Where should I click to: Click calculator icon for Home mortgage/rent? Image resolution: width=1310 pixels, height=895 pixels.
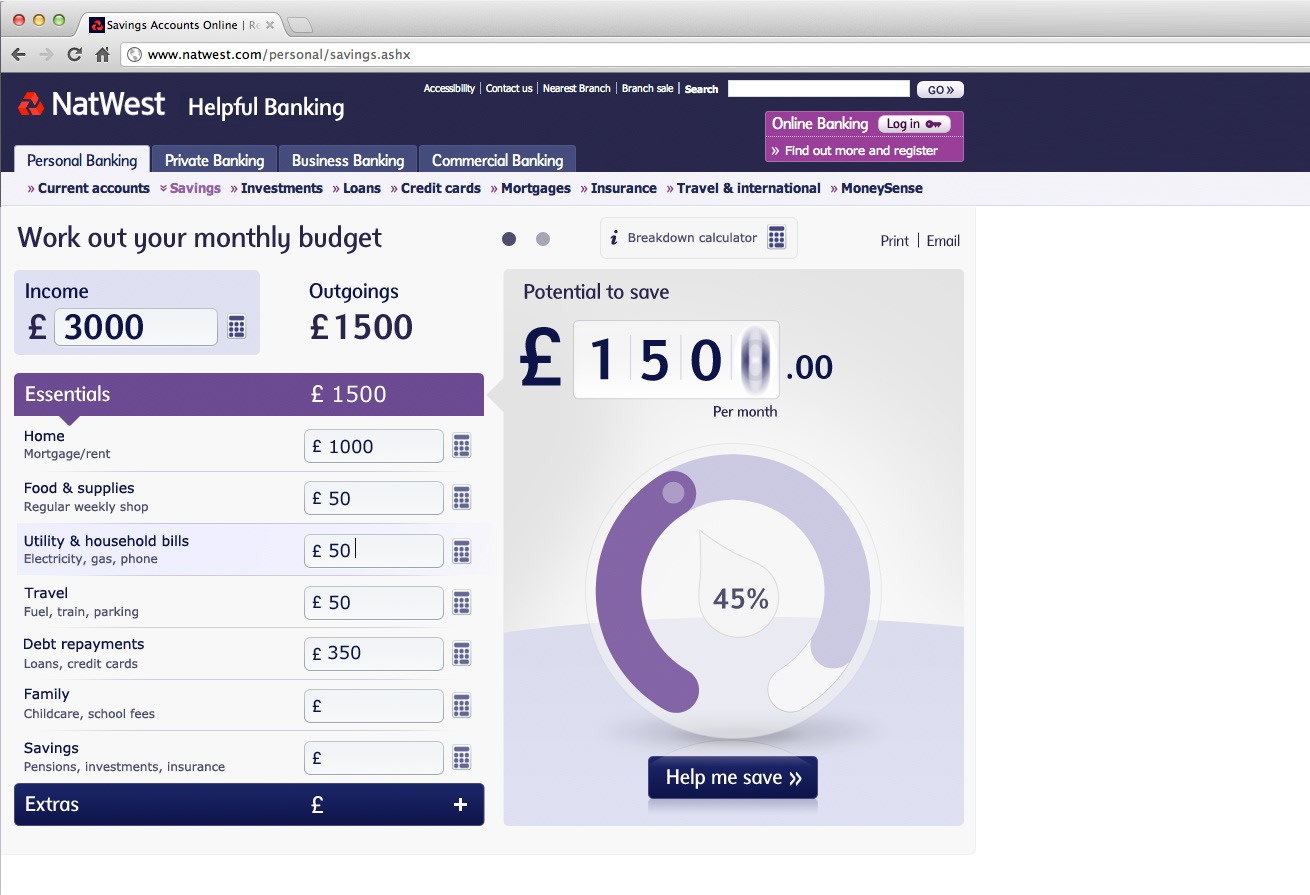coord(461,446)
